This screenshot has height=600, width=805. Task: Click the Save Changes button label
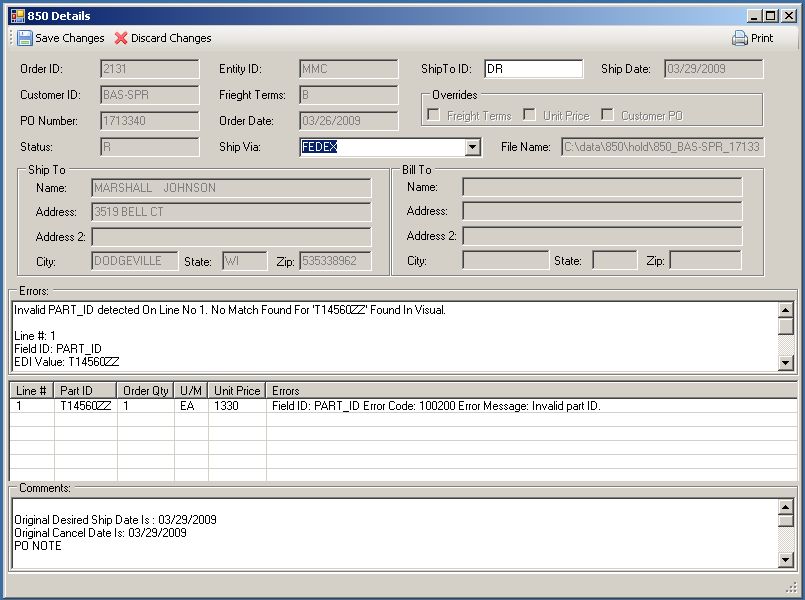70,38
